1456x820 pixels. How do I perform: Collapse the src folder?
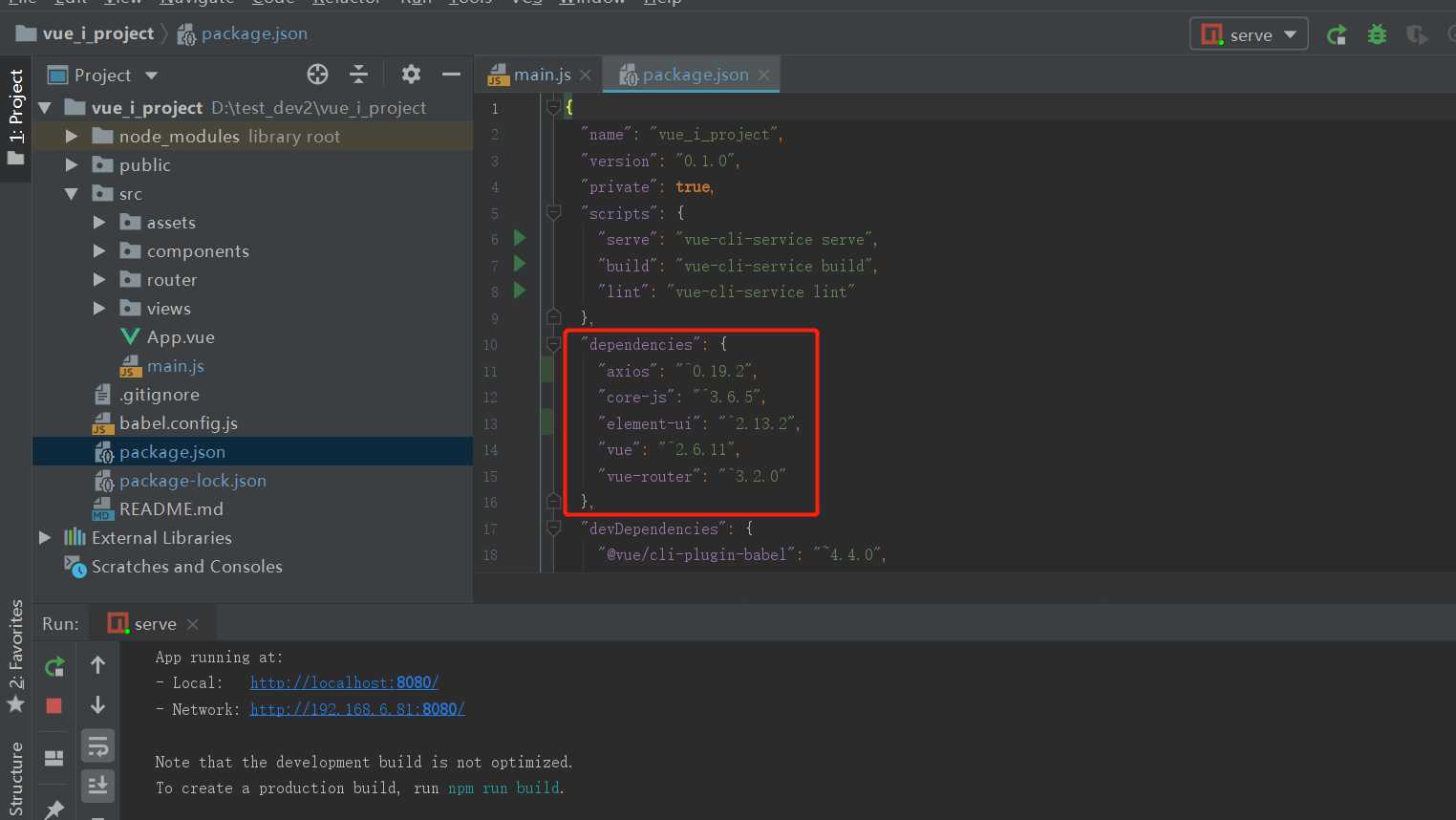[72, 194]
